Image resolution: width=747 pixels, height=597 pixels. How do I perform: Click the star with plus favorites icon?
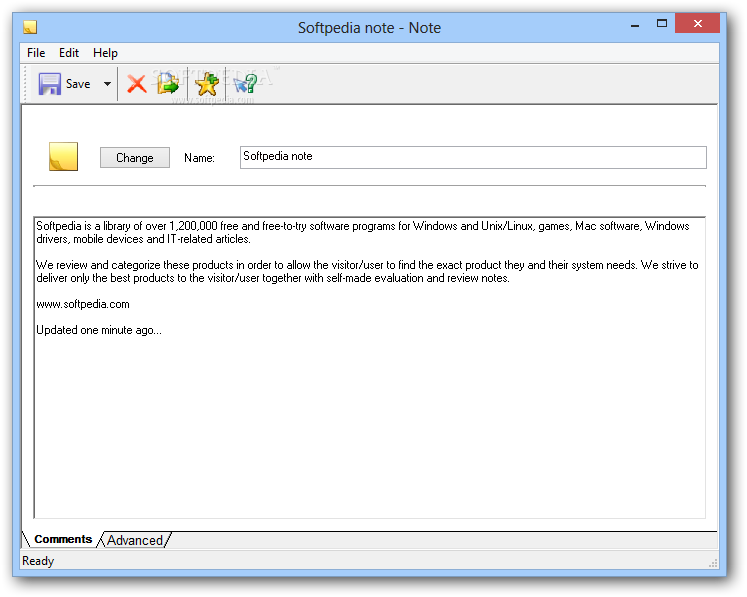tap(207, 84)
